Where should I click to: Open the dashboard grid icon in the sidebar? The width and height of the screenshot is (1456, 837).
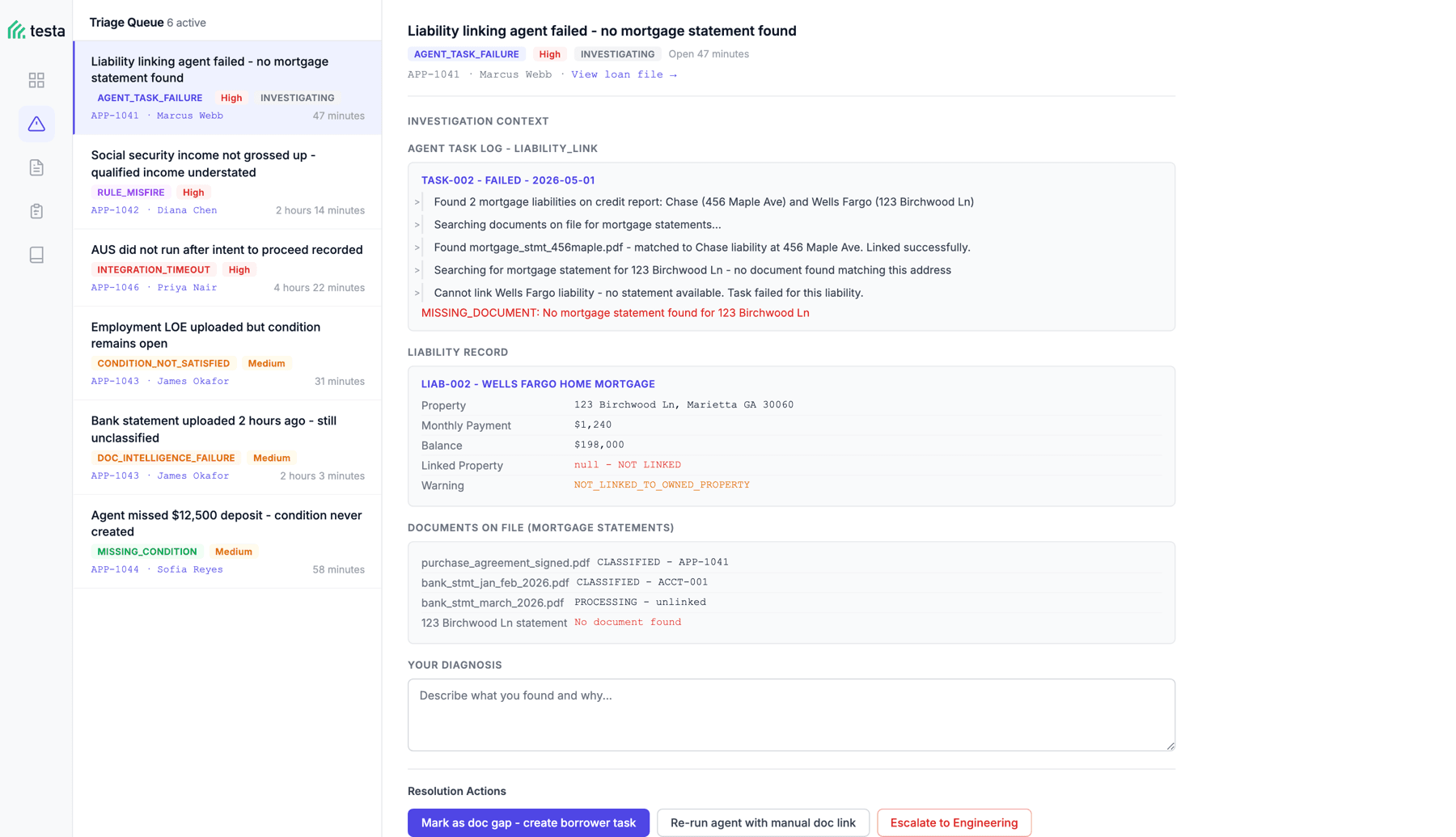coord(36,80)
